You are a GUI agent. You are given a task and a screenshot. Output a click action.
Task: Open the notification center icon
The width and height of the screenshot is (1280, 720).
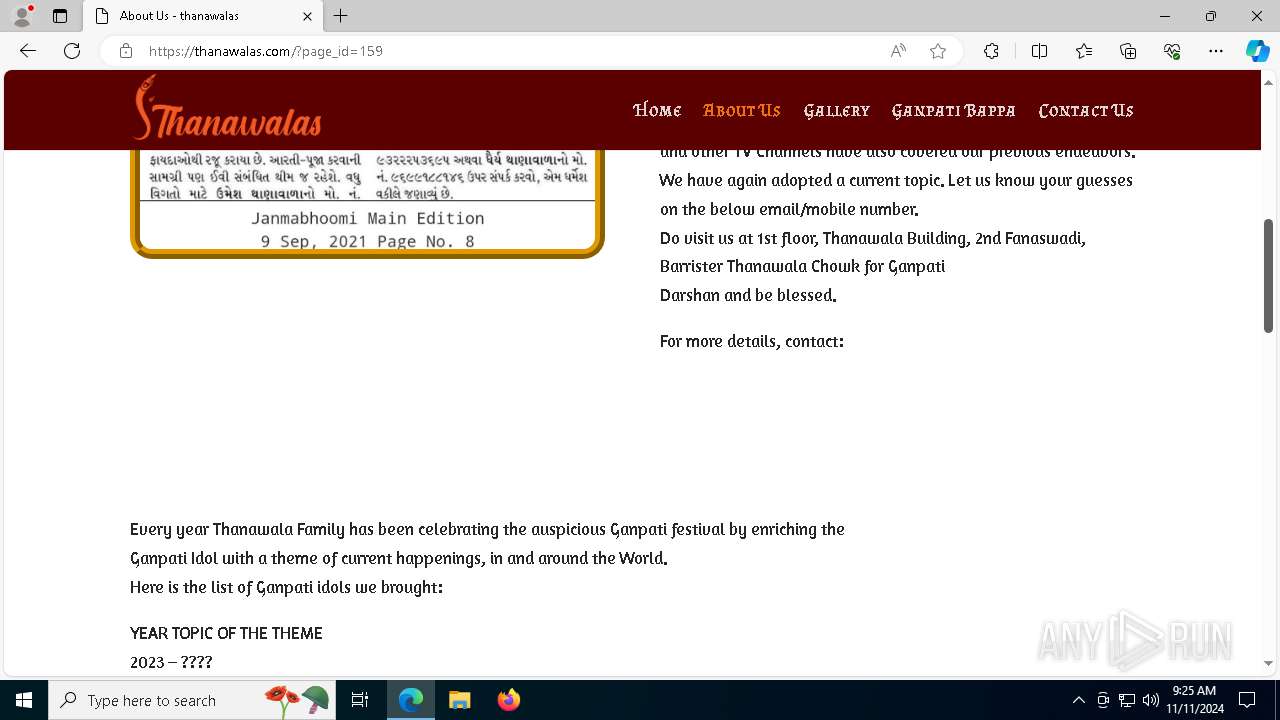pyautogui.click(x=1247, y=700)
